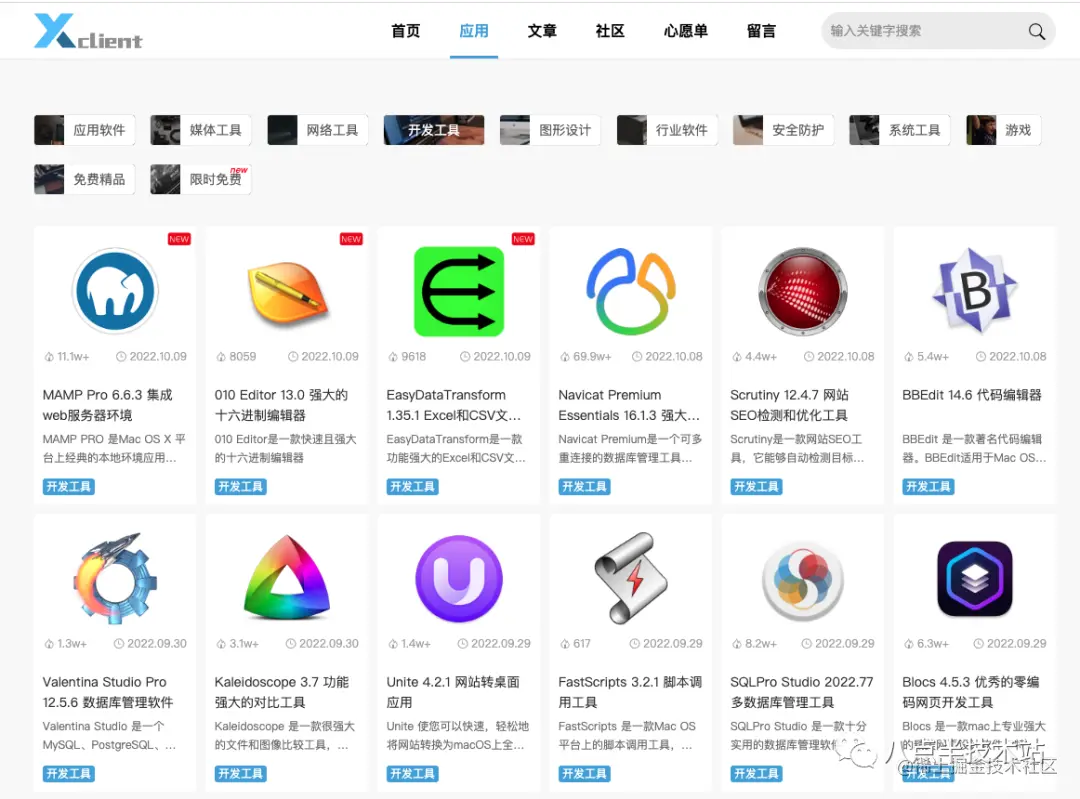Click 开发工具 tag under BBEdit
This screenshot has width=1080, height=799.
coord(928,486)
